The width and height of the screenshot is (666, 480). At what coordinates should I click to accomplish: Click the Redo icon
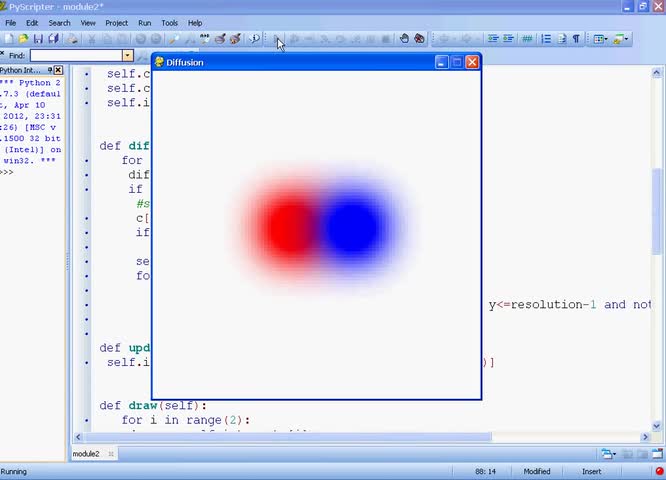pos(156,39)
